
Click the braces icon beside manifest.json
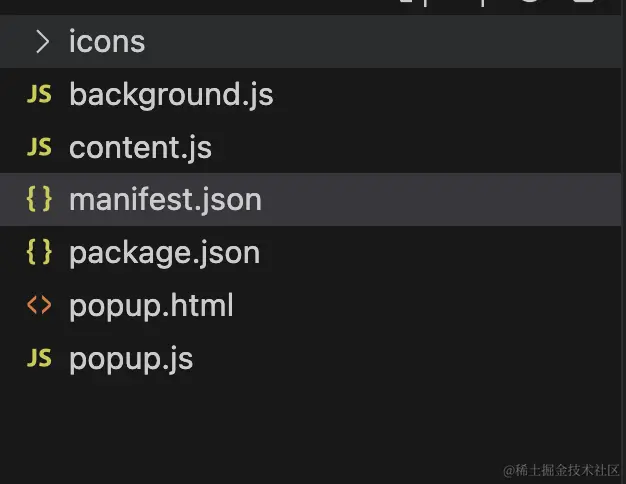point(39,200)
